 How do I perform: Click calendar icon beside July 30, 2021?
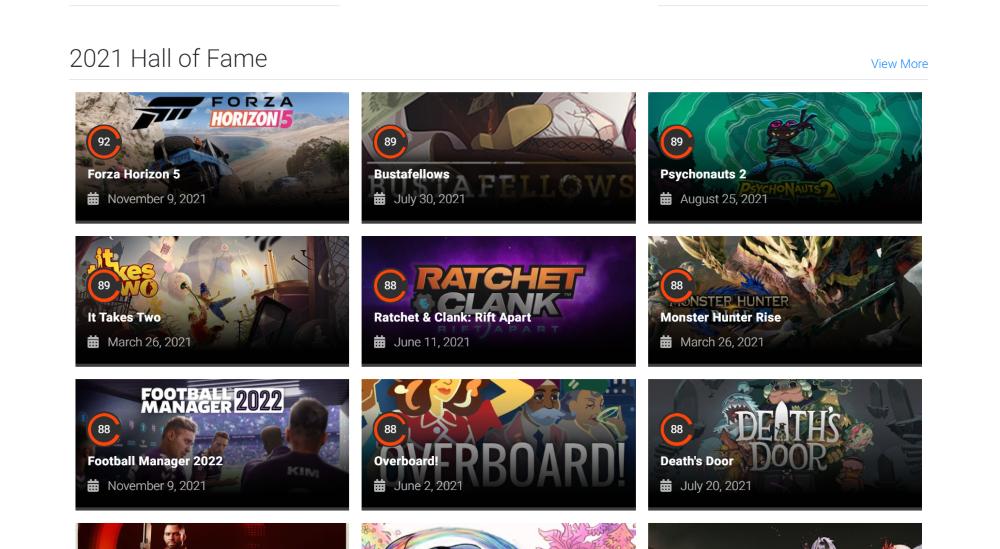click(379, 199)
